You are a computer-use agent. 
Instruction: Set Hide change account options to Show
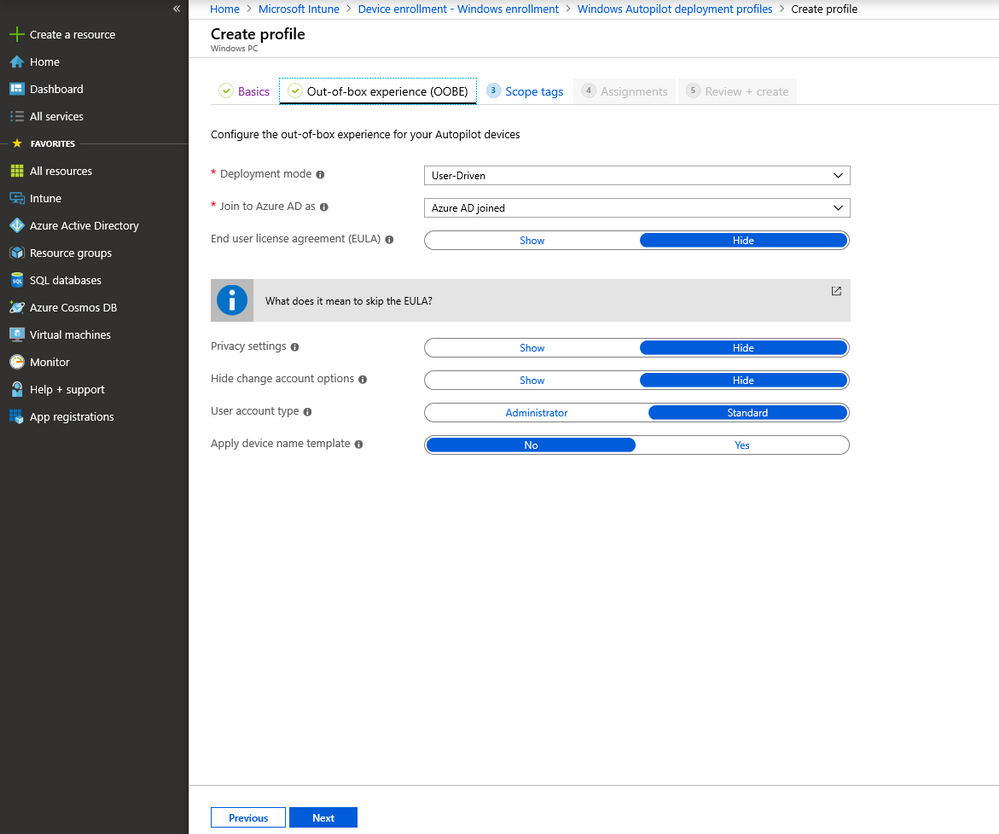point(531,380)
